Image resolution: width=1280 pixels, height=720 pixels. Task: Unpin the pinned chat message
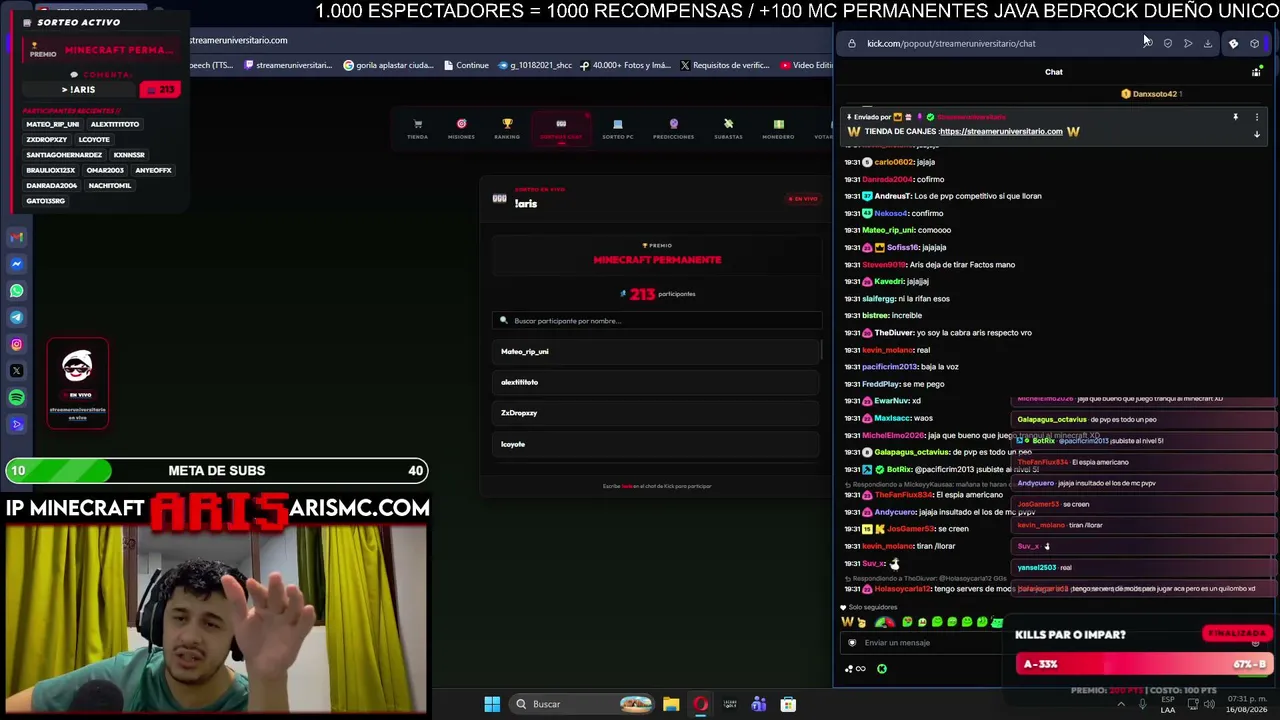pos(1235,117)
